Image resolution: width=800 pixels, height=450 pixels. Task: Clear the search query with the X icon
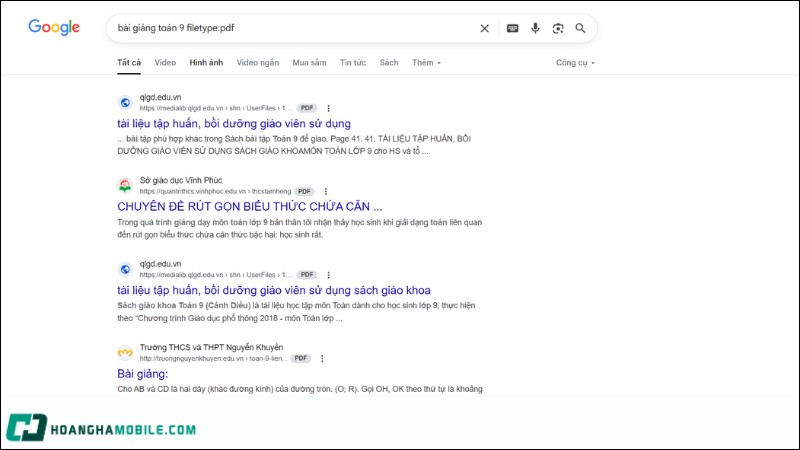point(485,29)
